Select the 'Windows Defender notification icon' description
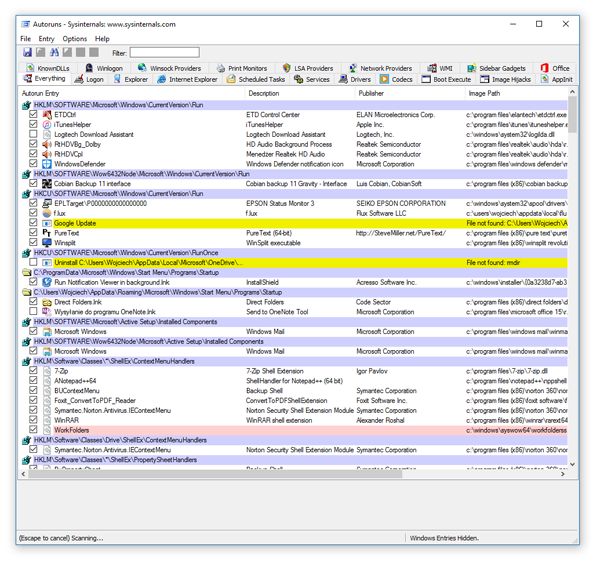Screen dimensions: 600x563 [295, 164]
